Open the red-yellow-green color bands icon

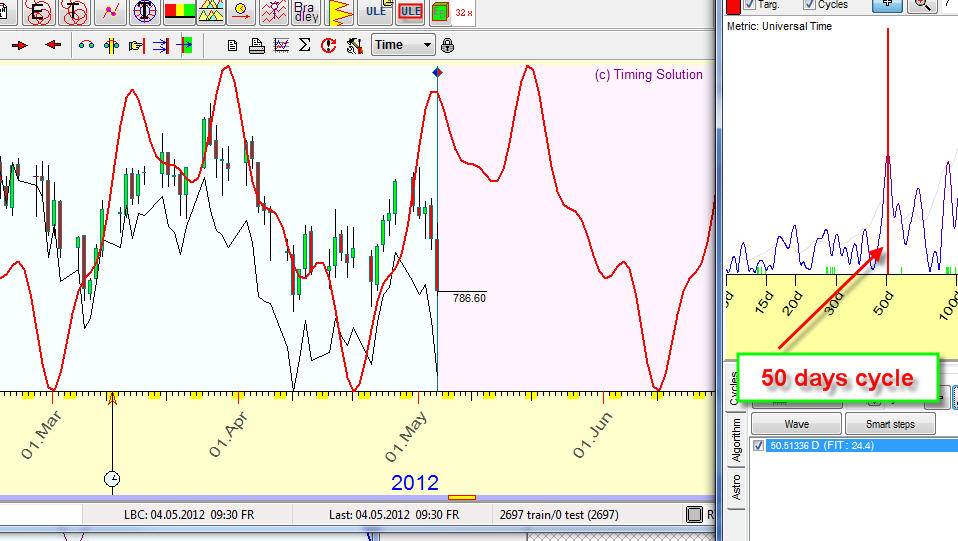(180, 12)
